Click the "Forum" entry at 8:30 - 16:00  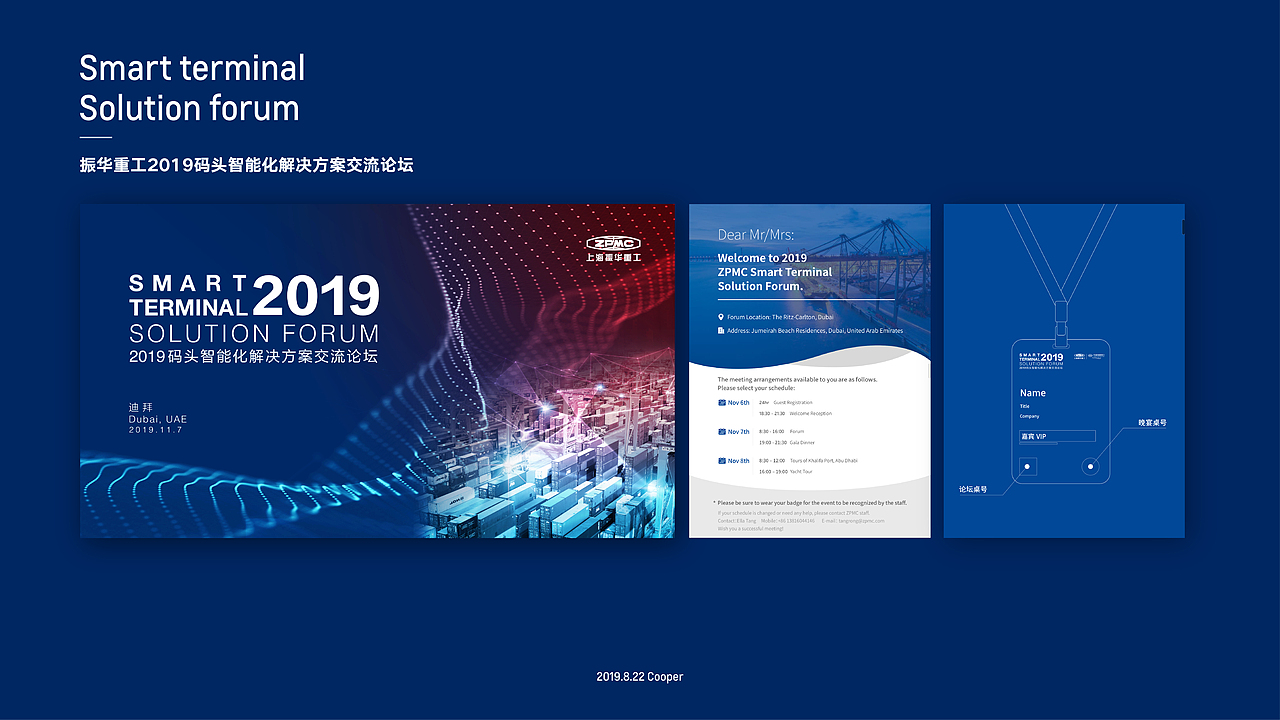click(797, 431)
